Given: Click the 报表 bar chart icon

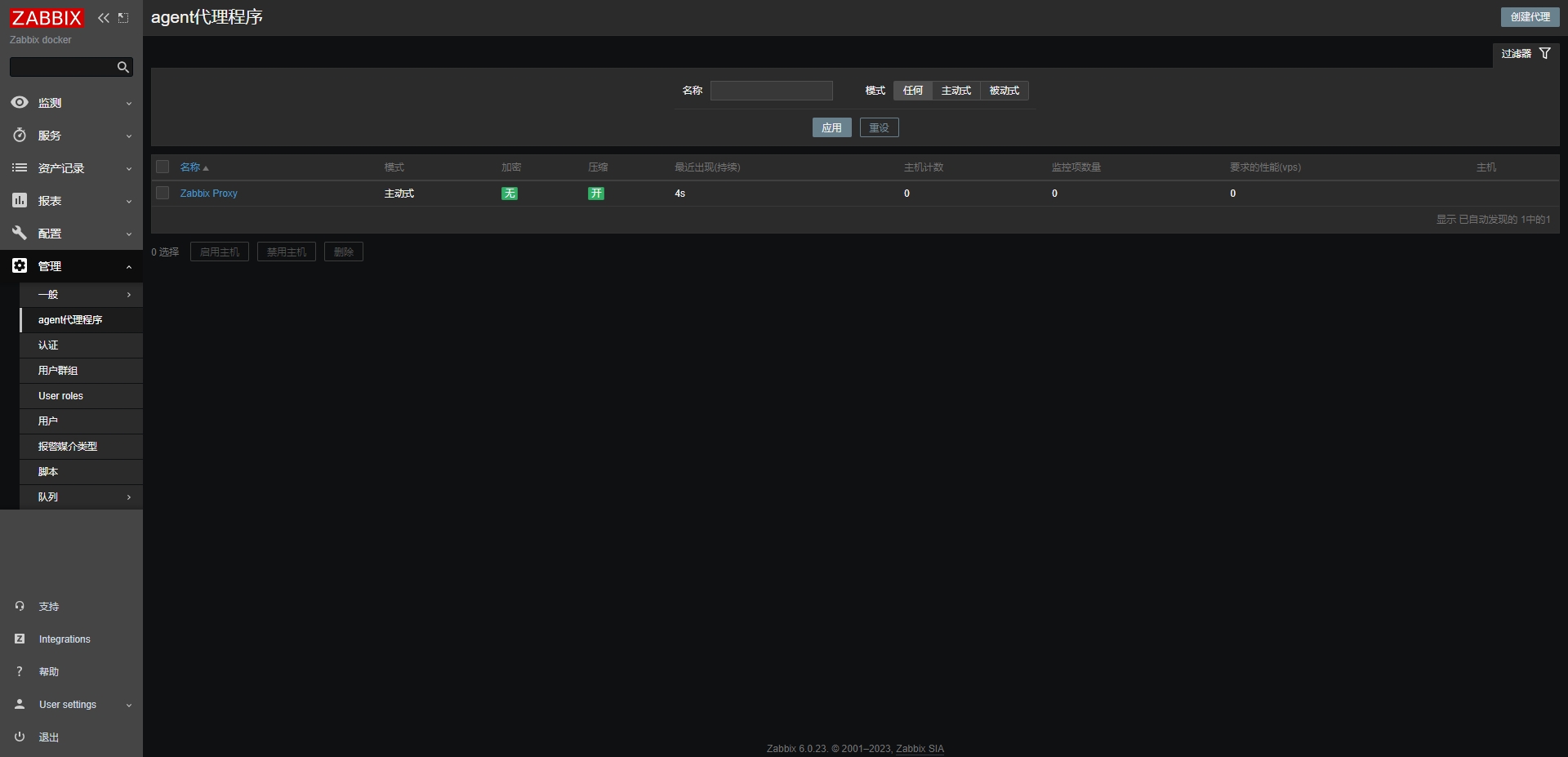Looking at the screenshot, I should [x=20, y=200].
